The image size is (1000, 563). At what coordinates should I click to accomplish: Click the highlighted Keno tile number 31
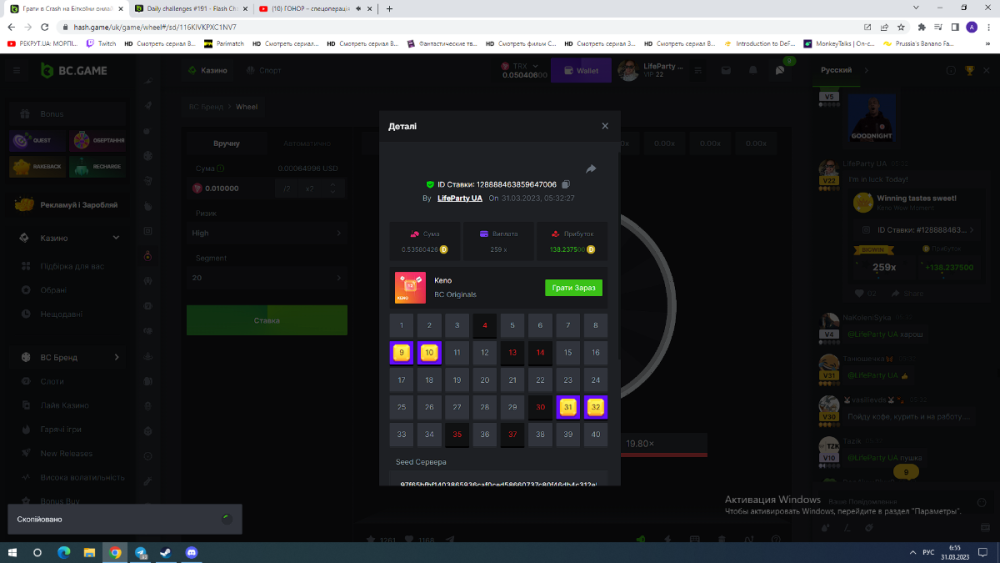tap(568, 407)
